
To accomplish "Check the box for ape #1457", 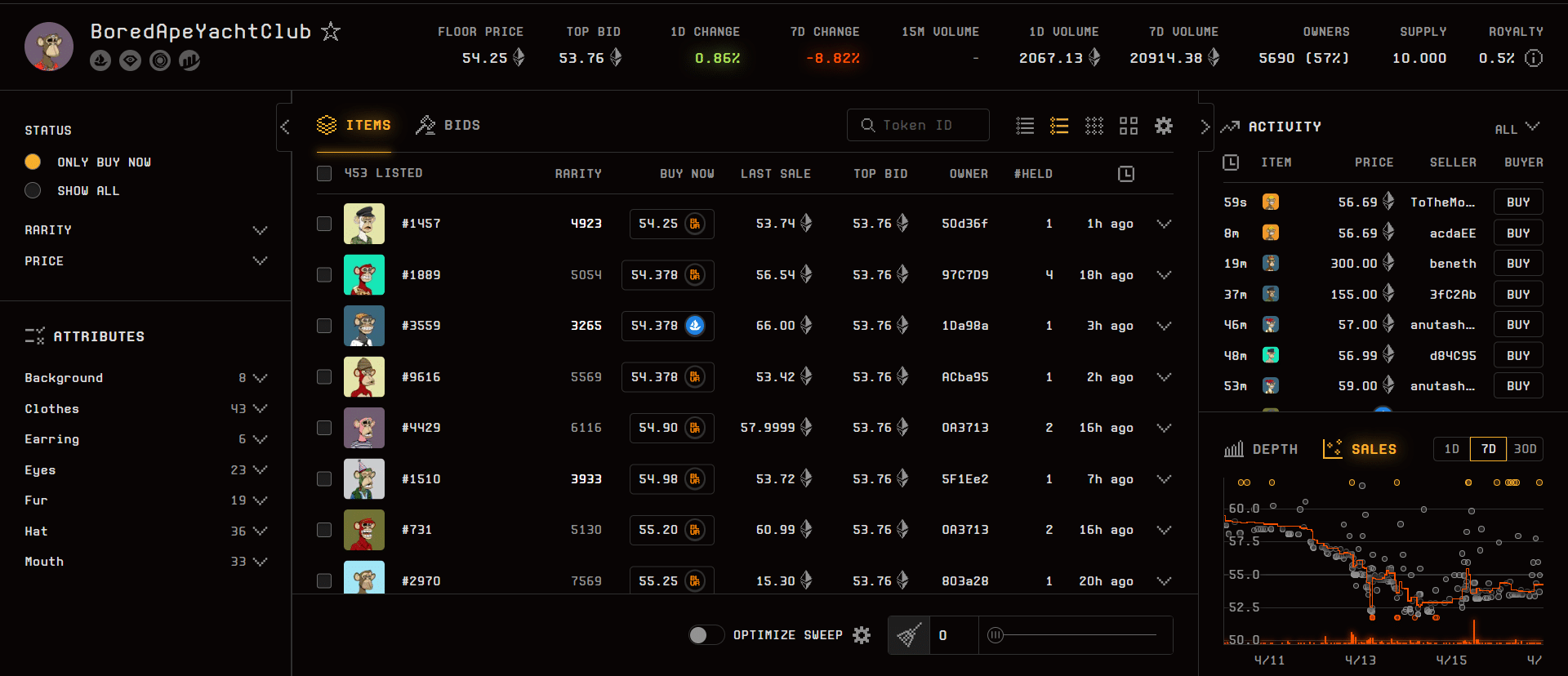I will click(x=324, y=224).
